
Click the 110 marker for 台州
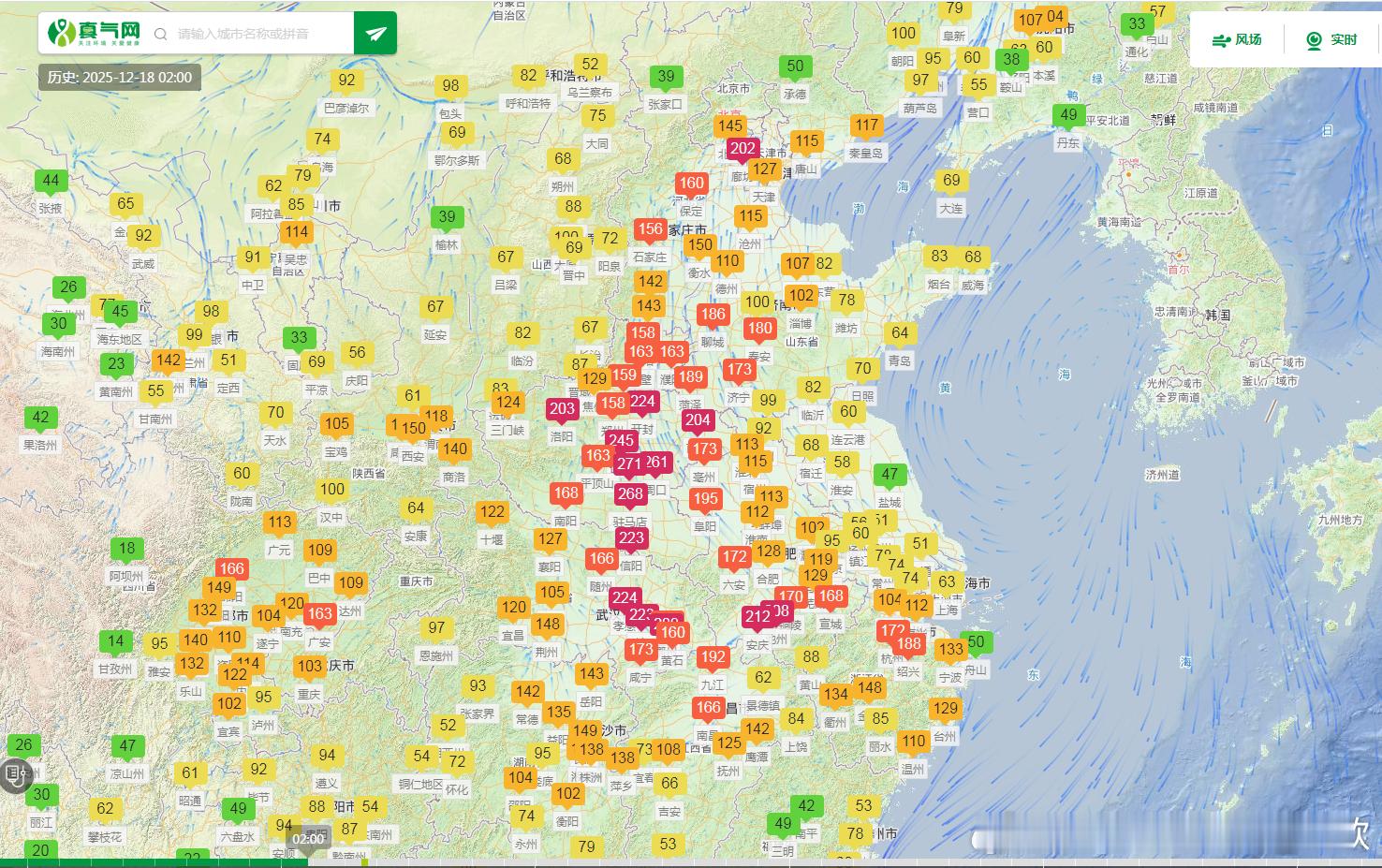914,742
